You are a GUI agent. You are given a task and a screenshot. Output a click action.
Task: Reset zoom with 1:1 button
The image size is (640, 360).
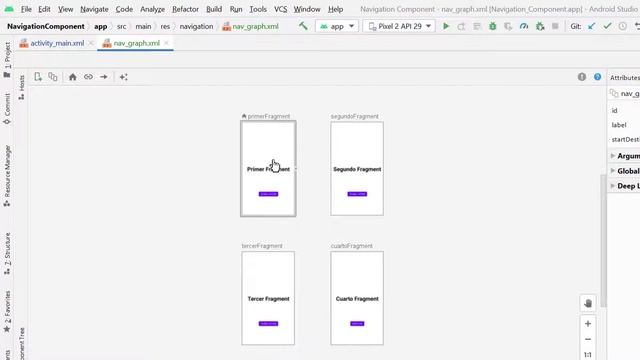[x=588, y=355]
